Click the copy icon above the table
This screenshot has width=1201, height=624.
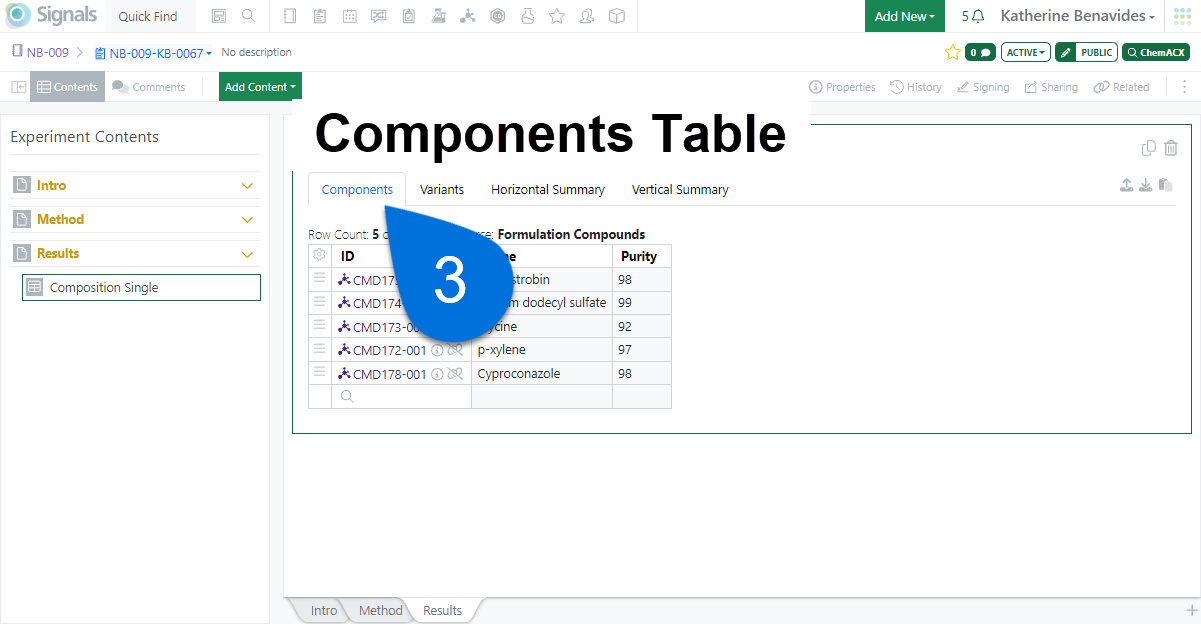[x=1149, y=148]
